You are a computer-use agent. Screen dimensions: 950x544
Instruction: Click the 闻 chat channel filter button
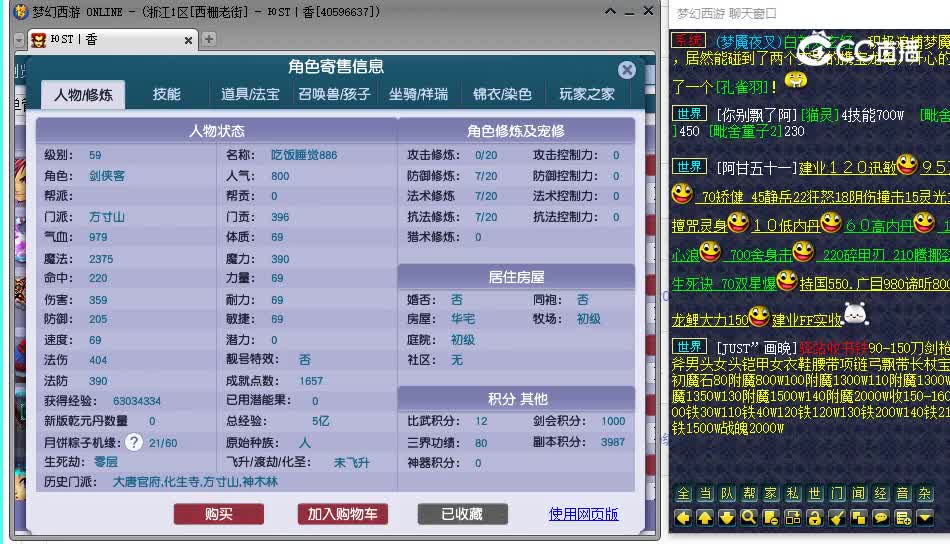tap(859, 494)
